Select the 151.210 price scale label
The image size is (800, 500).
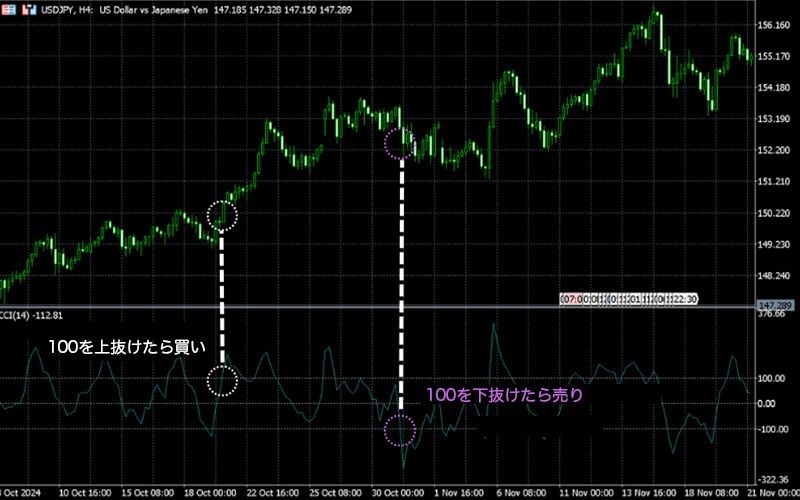[x=774, y=182]
